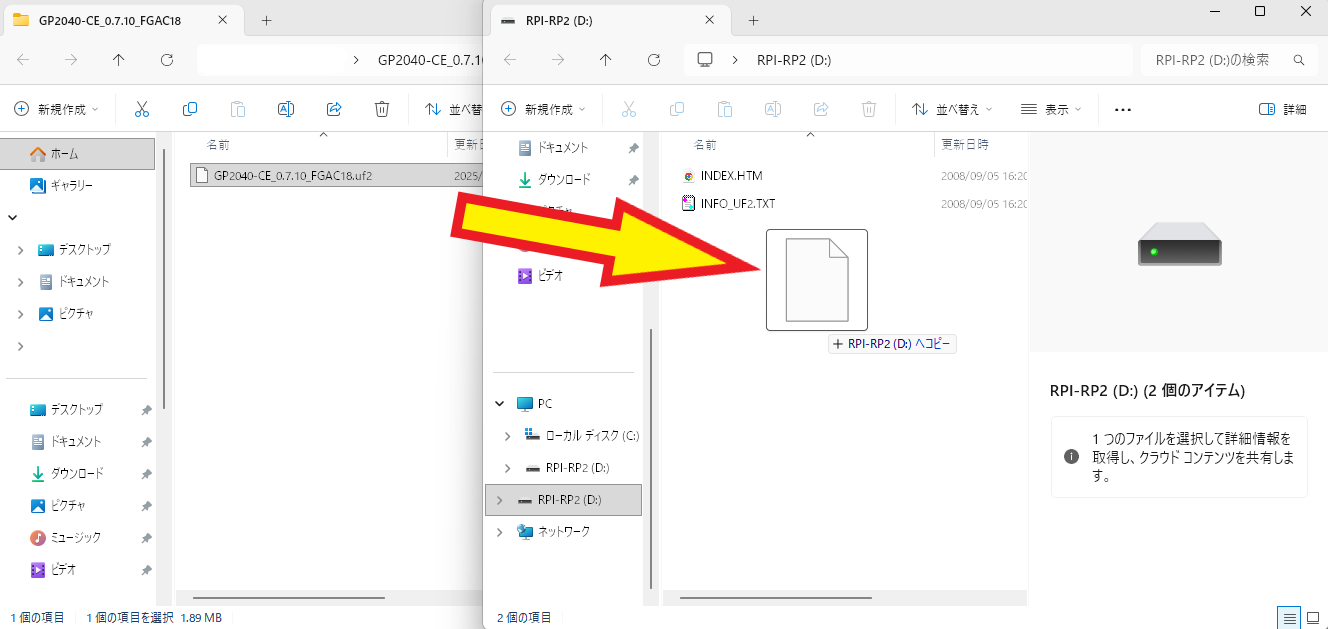Click the share icon in left window toolbar
This screenshot has width=1328, height=629.
pyautogui.click(x=335, y=109)
